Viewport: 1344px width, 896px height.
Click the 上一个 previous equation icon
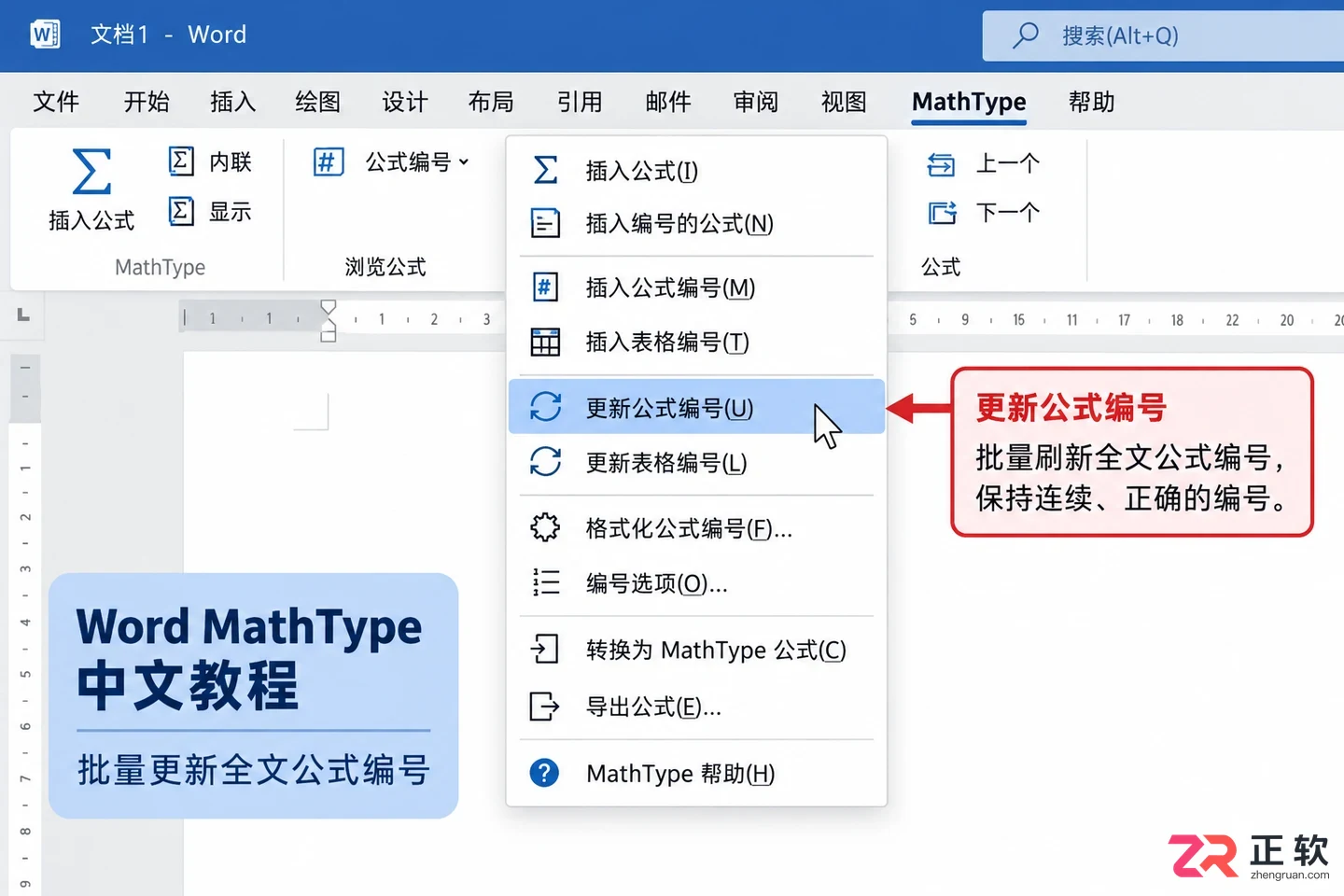pos(941,164)
